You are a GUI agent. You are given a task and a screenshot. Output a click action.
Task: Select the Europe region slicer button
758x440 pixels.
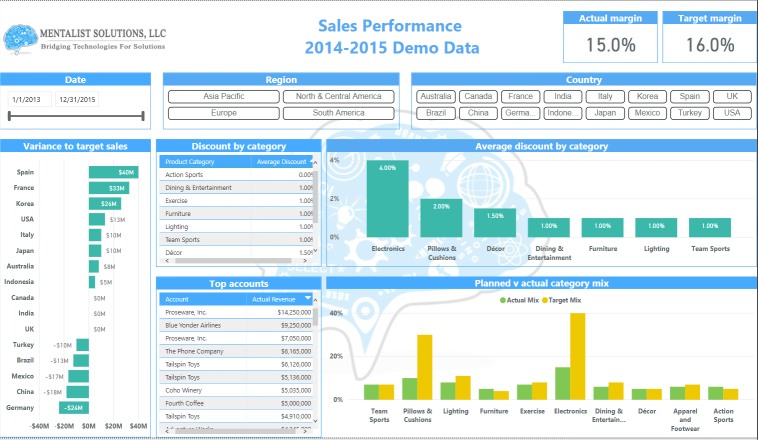click(x=223, y=114)
